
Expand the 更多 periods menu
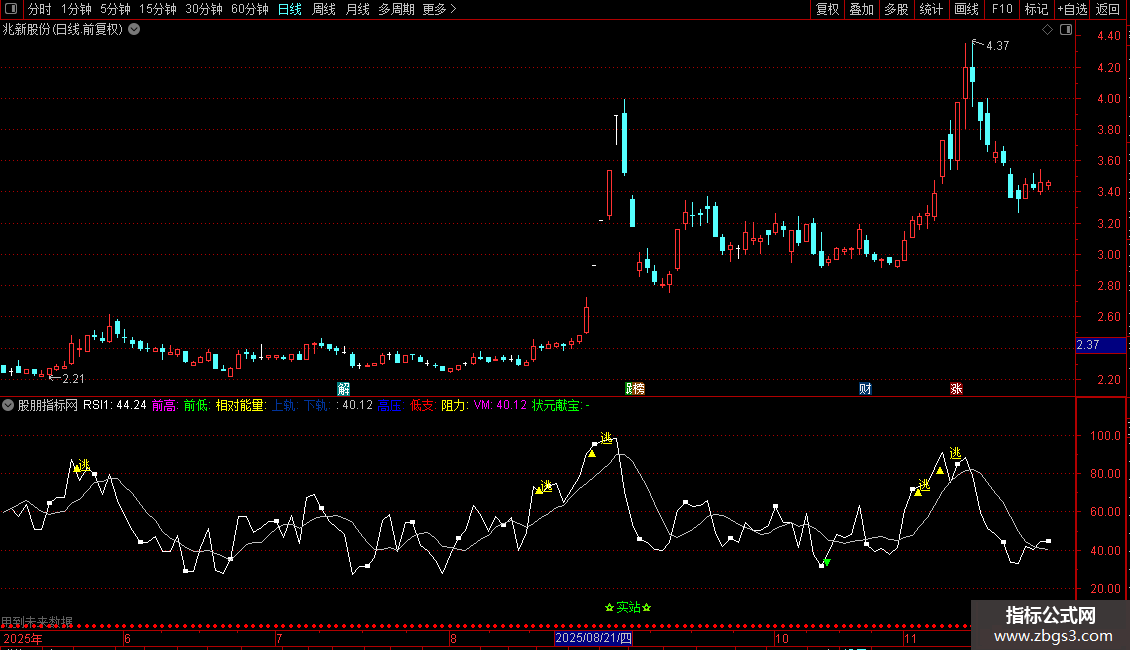tap(440, 9)
